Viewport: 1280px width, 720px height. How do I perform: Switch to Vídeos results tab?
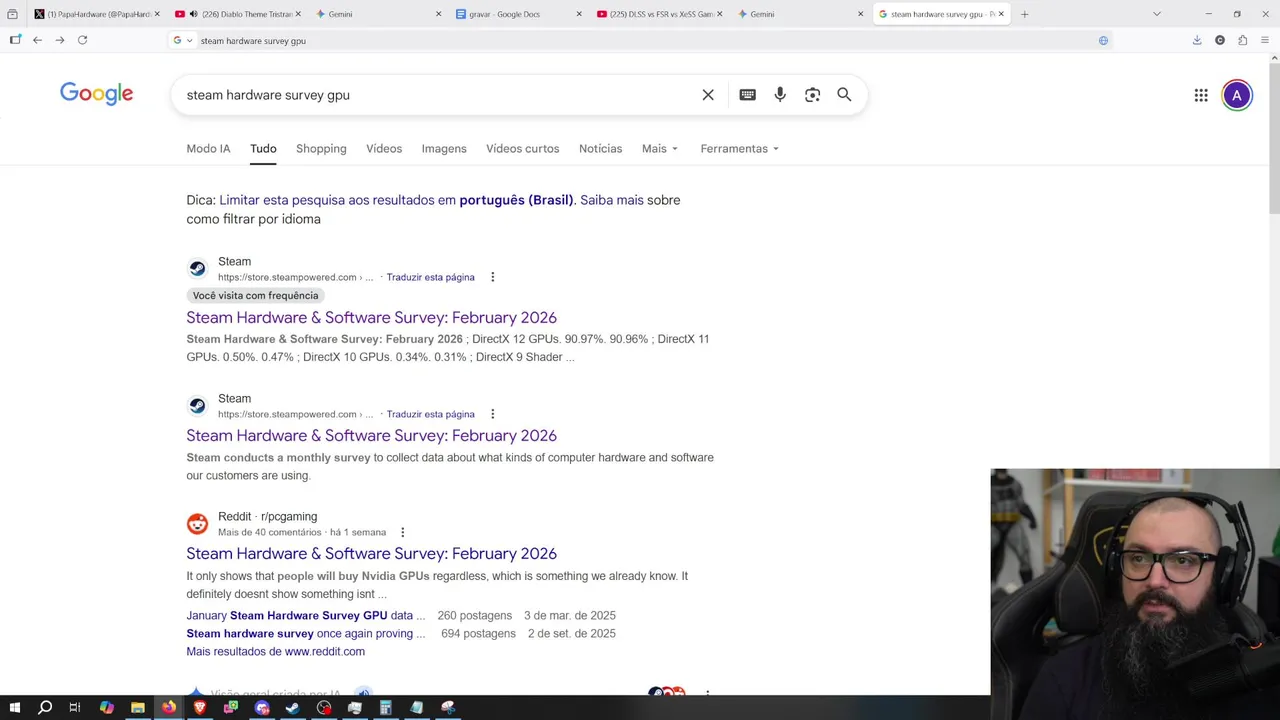[384, 148]
